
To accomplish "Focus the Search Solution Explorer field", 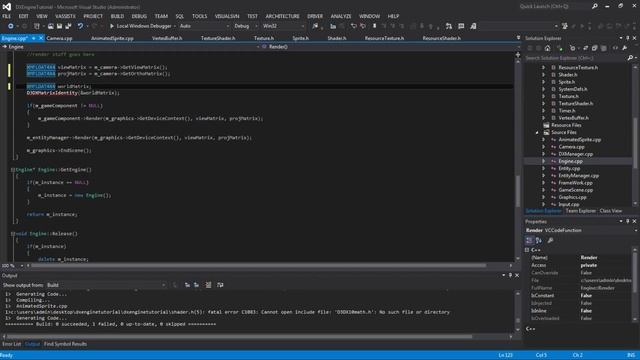I will point(576,58).
